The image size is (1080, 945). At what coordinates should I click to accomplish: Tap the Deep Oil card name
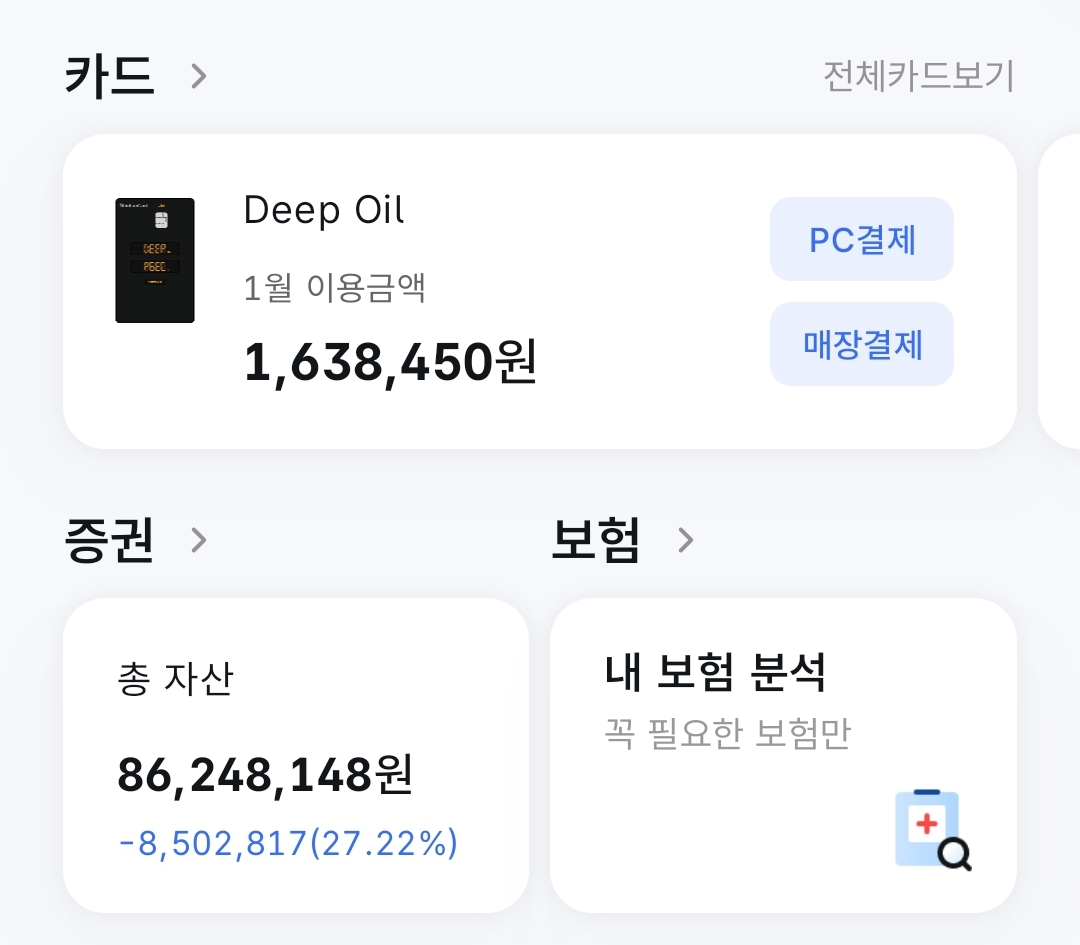324,210
